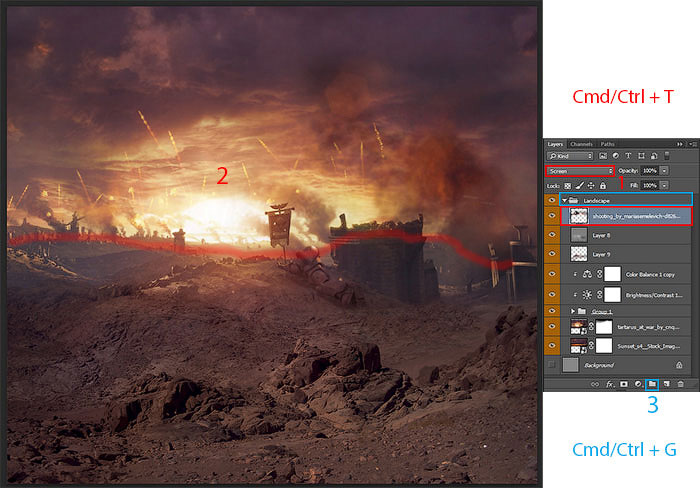Select Layer 9
Screen dimensions: 700x488
[x=626, y=254]
